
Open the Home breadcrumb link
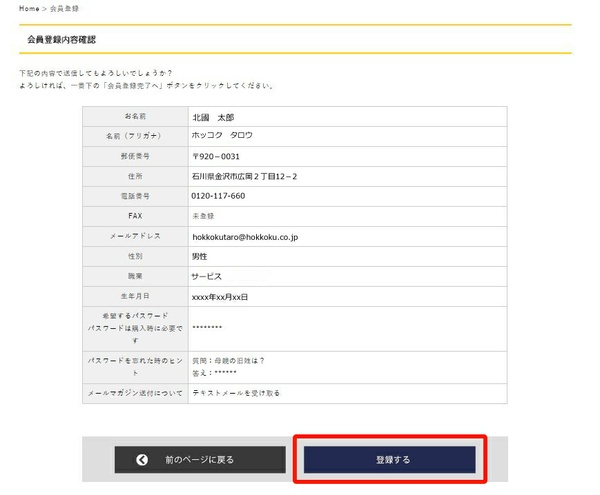coord(29,8)
